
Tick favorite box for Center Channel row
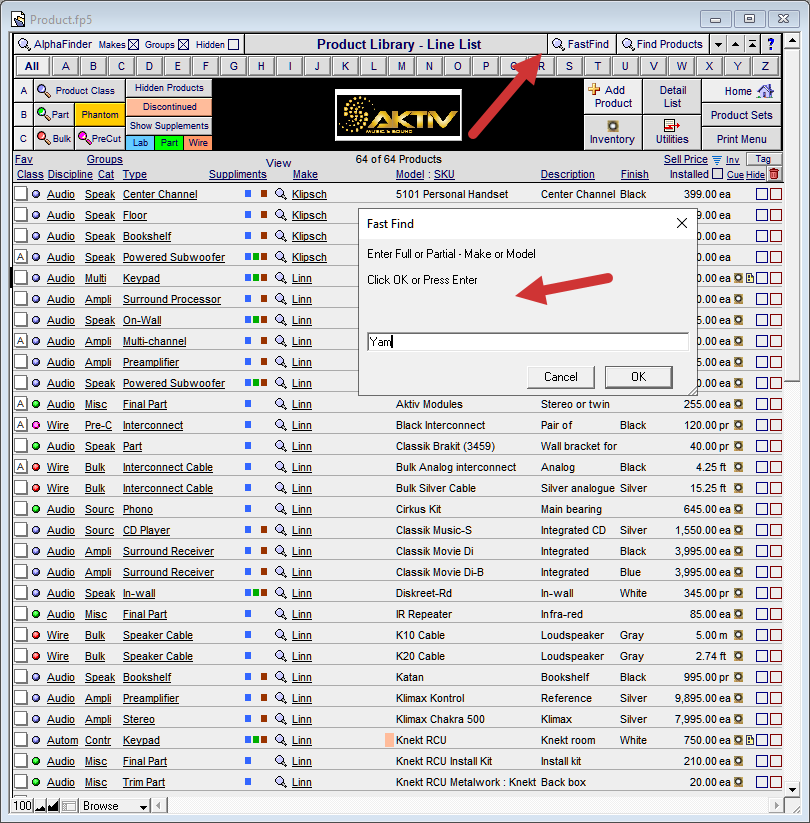point(20,194)
